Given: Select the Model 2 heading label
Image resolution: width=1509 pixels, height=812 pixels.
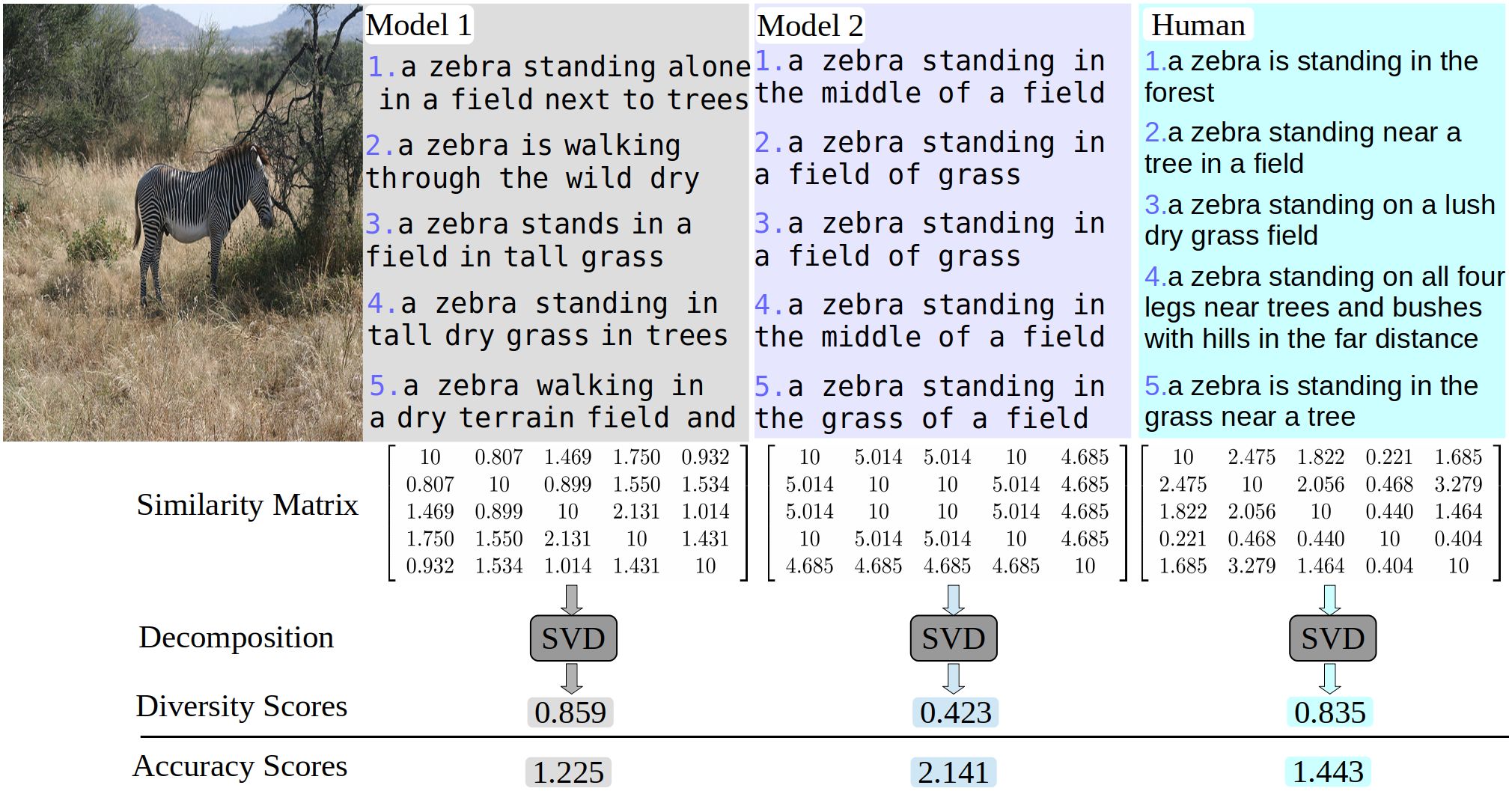Looking at the screenshot, I should [810, 25].
